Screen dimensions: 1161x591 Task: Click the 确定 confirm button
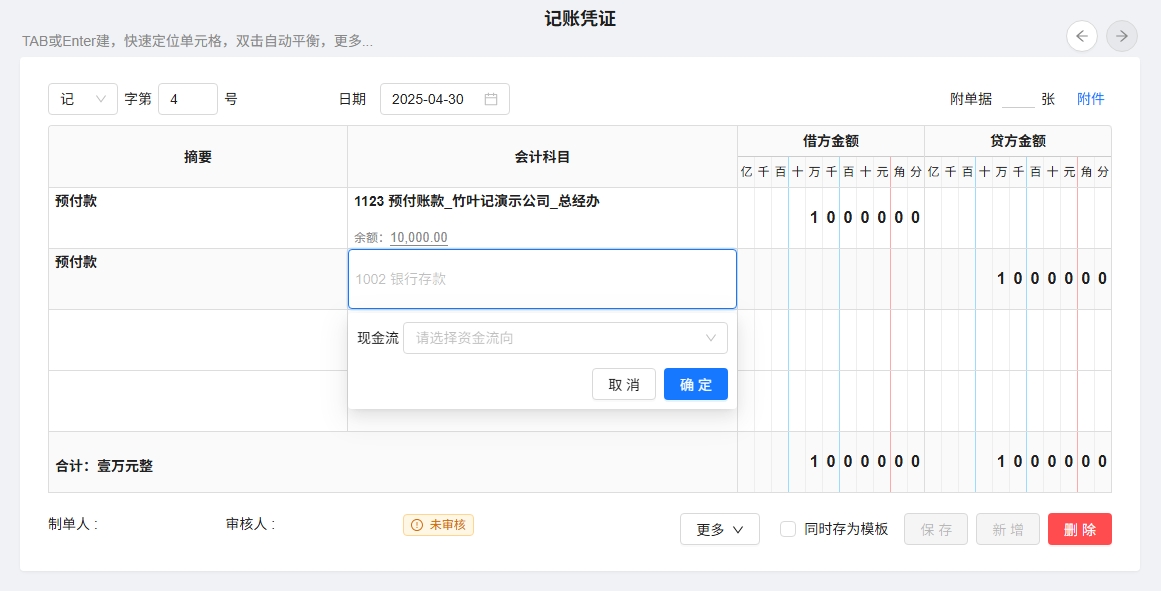(x=695, y=385)
